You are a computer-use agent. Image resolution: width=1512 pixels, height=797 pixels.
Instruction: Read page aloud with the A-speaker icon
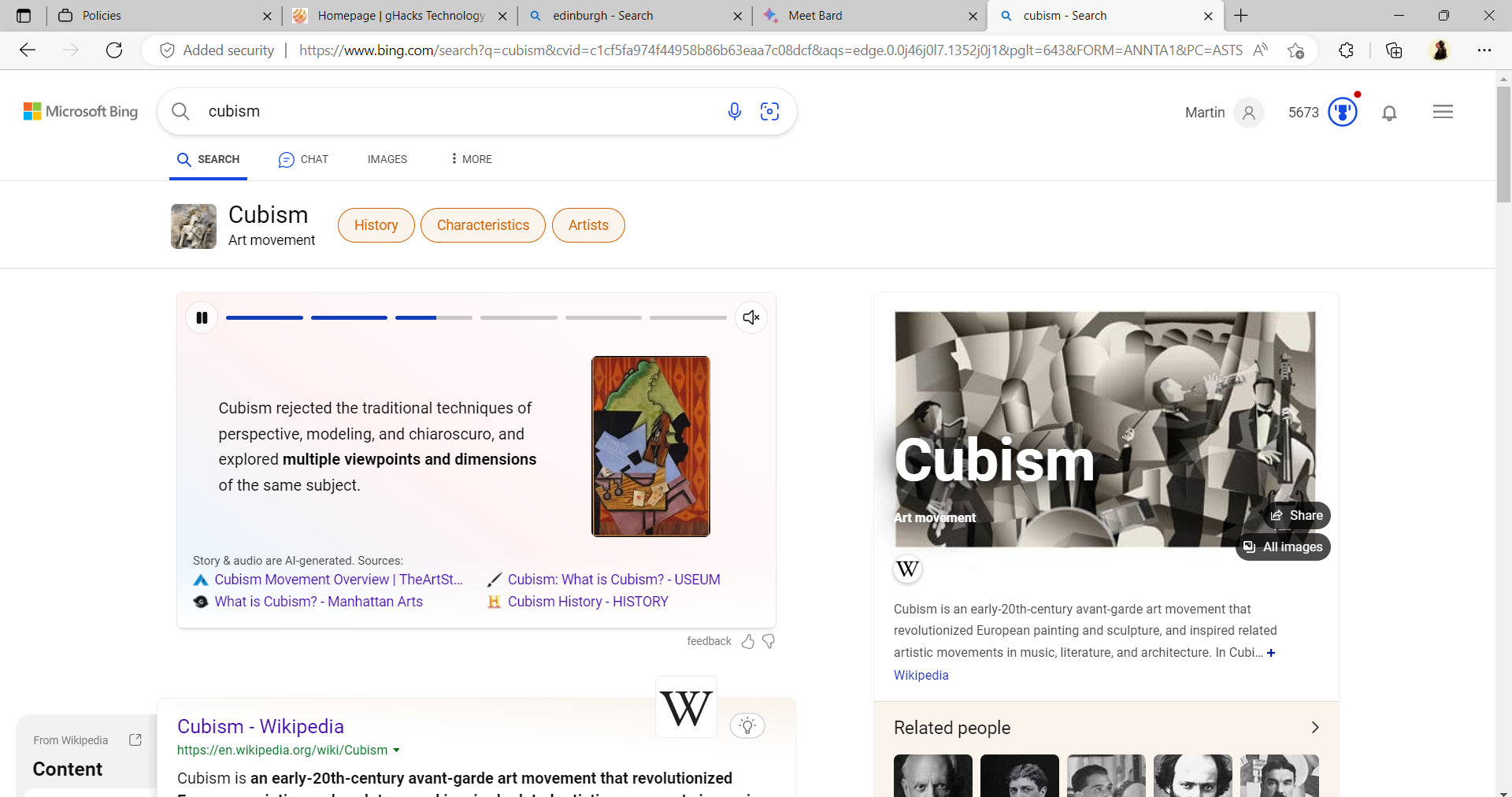(1260, 50)
